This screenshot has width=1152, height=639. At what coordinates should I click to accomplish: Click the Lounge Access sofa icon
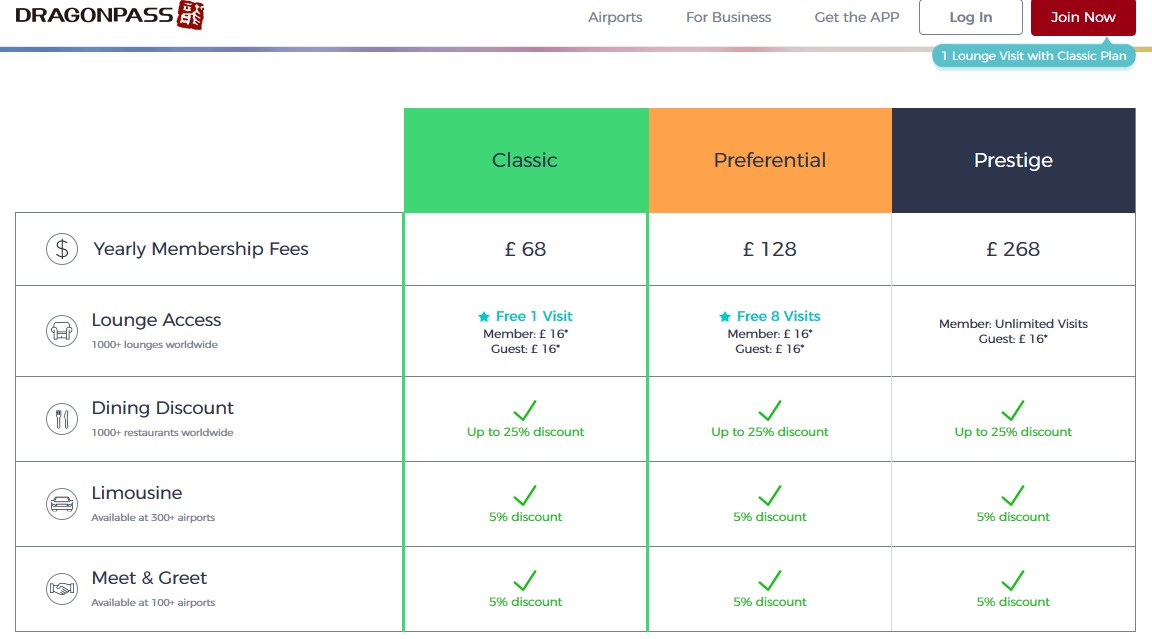(x=62, y=330)
